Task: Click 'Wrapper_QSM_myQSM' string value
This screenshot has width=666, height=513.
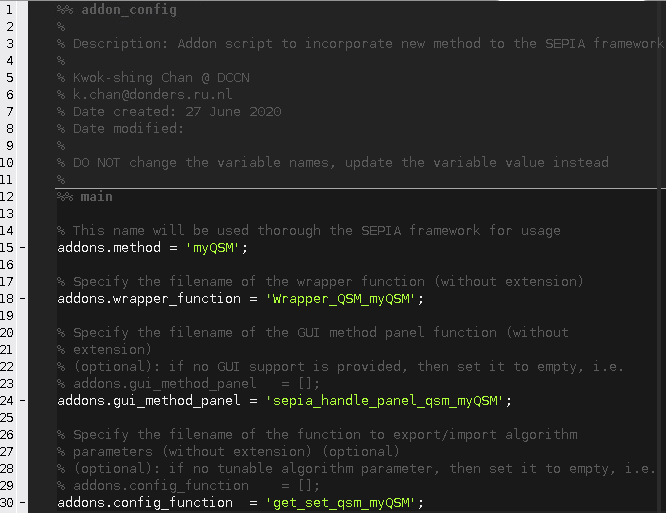Action: (341, 299)
